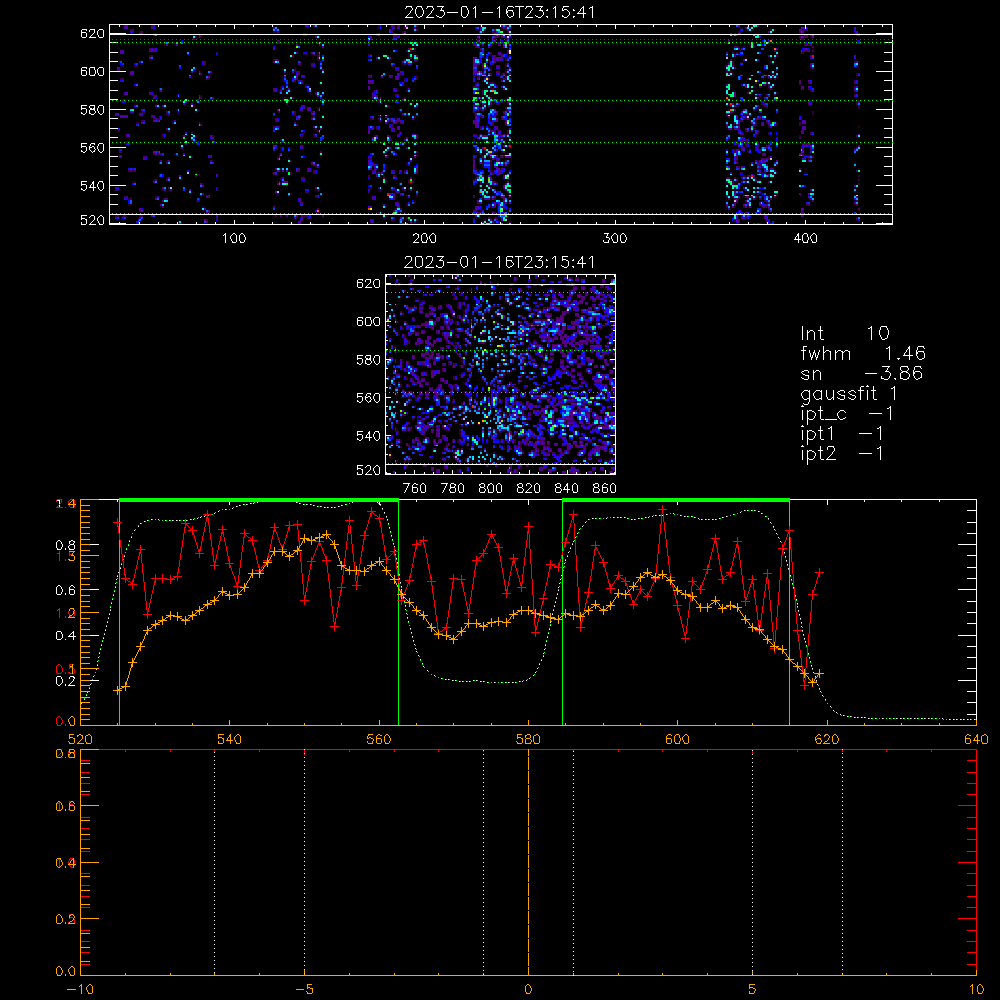The image size is (1000, 1000).
Task: Click the x-axis tick label 400 on top strip plot
Action: pos(805,239)
